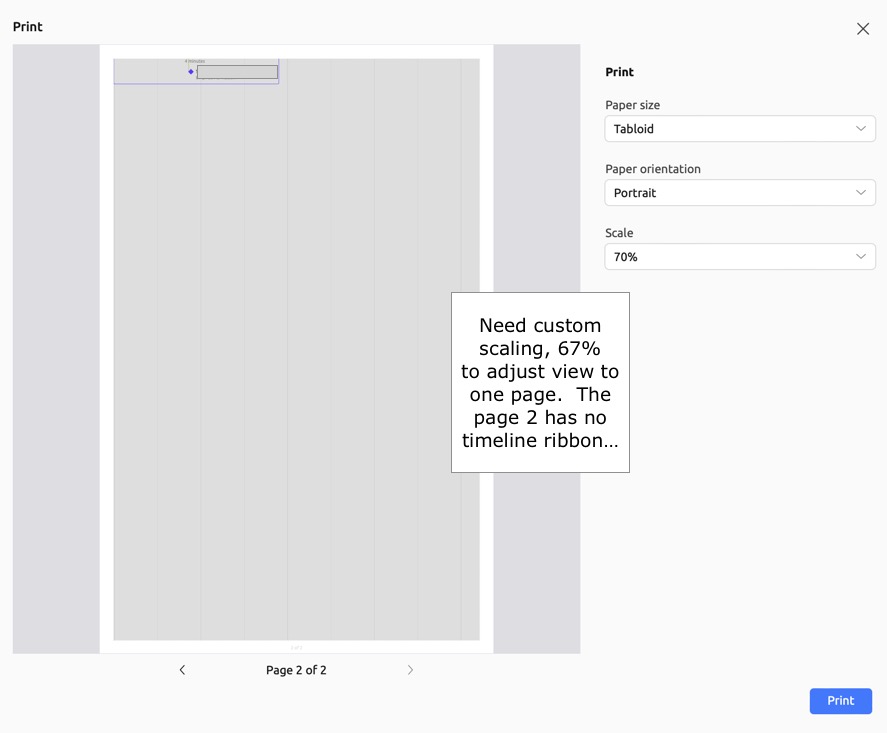Click the chevron in the Scale box

(x=861, y=257)
